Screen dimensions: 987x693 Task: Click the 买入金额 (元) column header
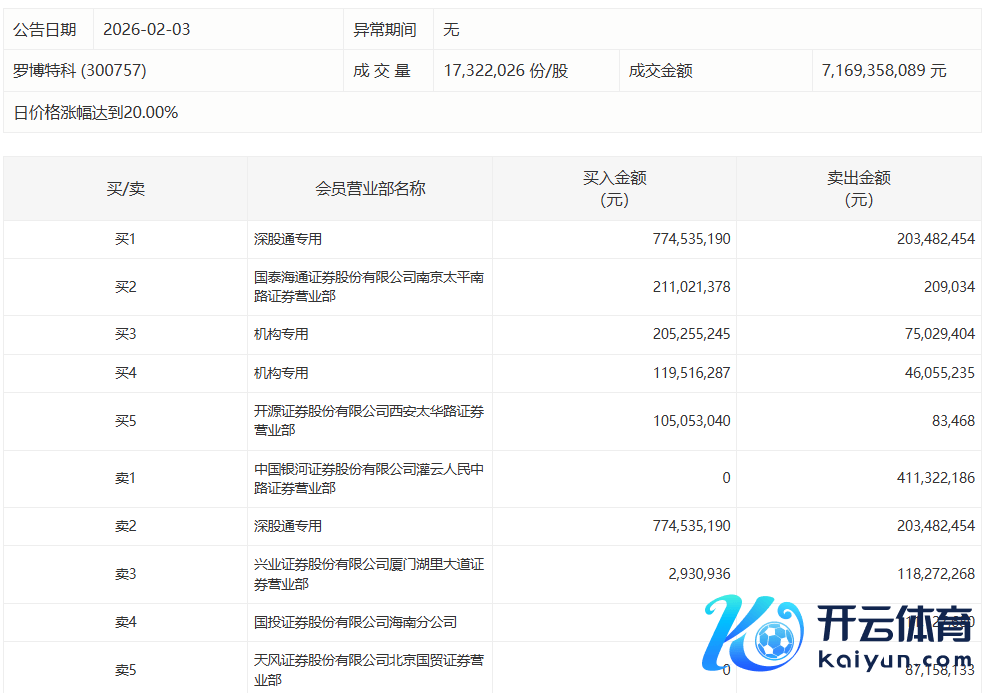[614, 188]
